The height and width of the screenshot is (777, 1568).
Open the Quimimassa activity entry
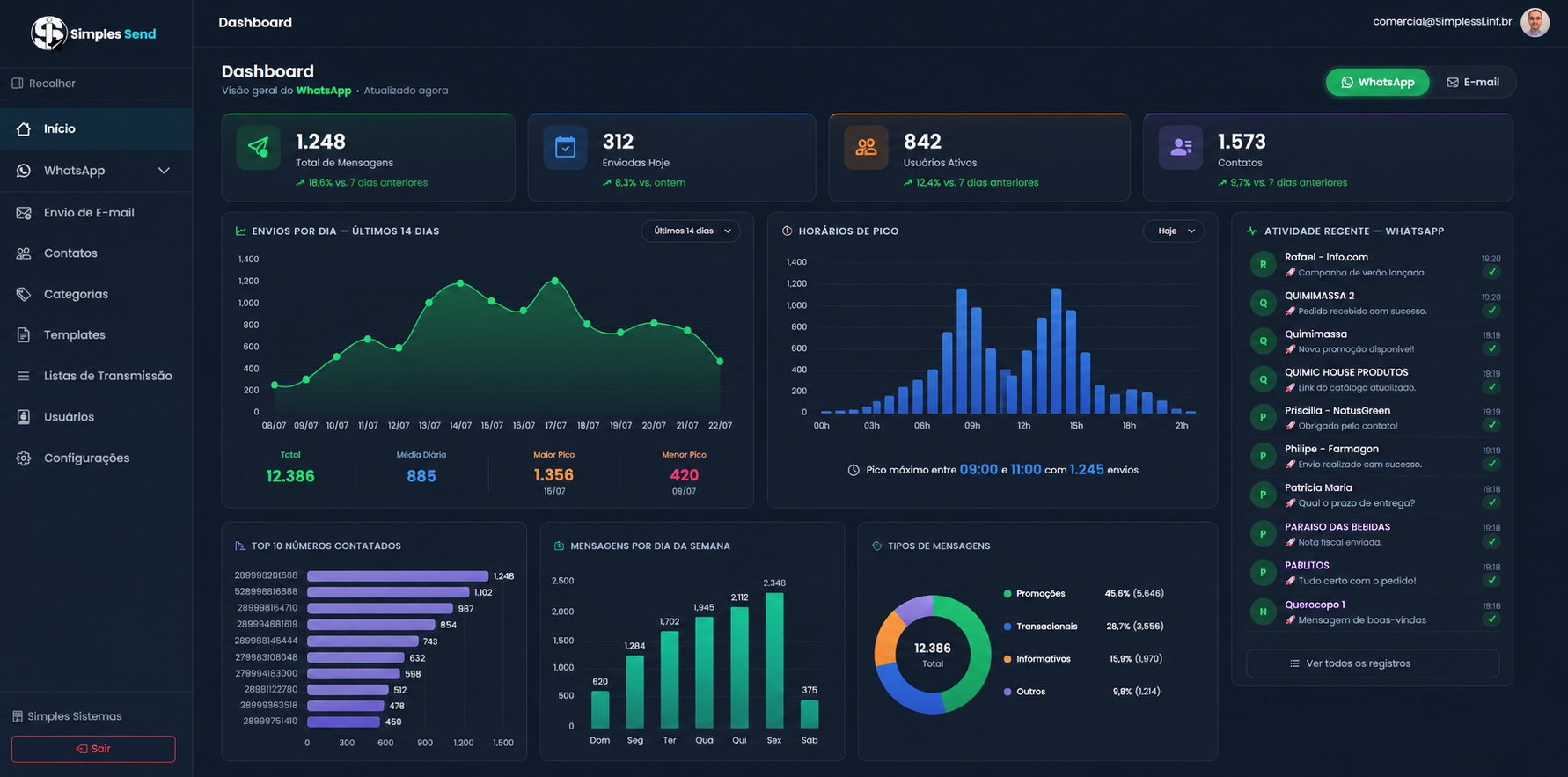(1374, 341)
